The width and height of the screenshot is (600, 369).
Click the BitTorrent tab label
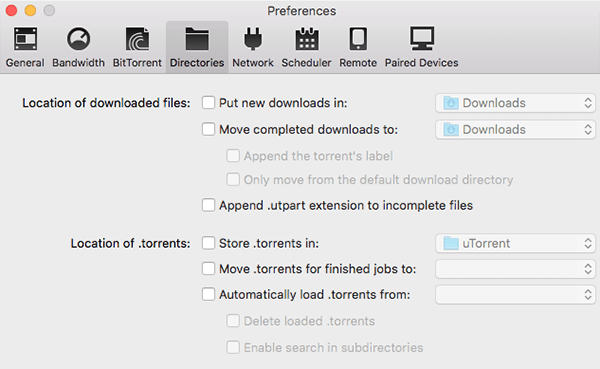click(x=137, y=63)
